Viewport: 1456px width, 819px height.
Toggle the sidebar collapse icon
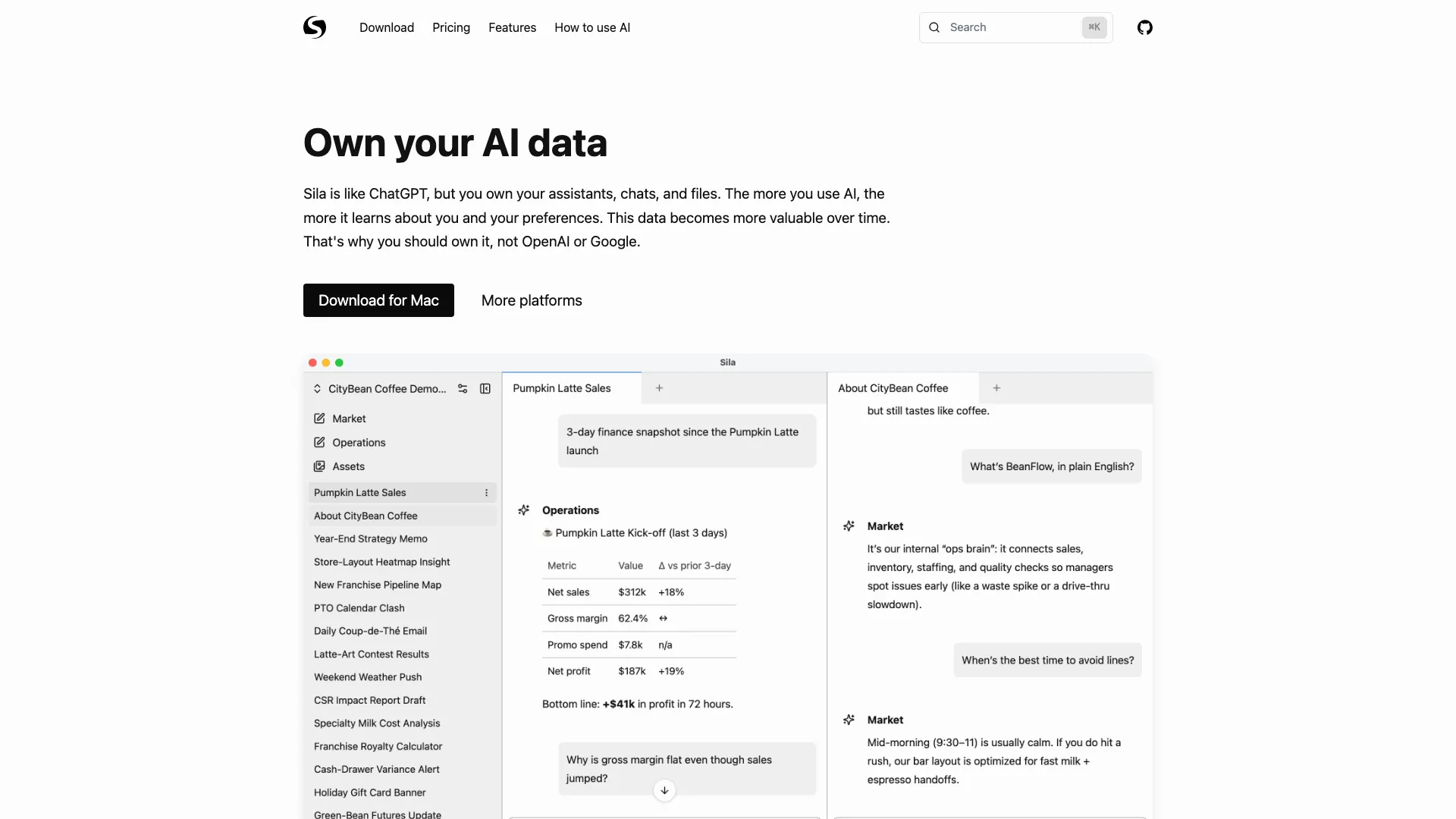click(485, 389)
